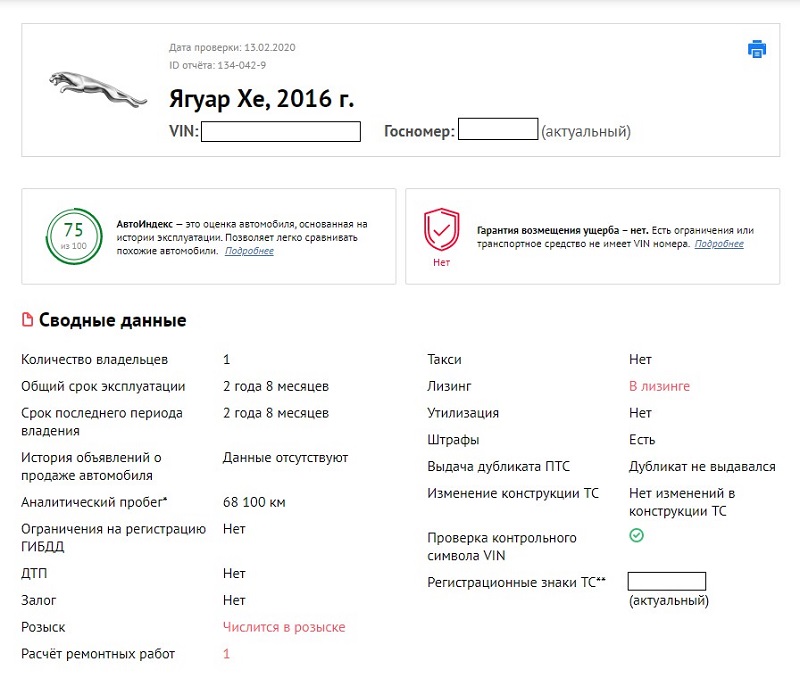Click the bold АвтоИндекс word in the description
Viewport: 800px width, 678px height.
(x=145, y=224)
